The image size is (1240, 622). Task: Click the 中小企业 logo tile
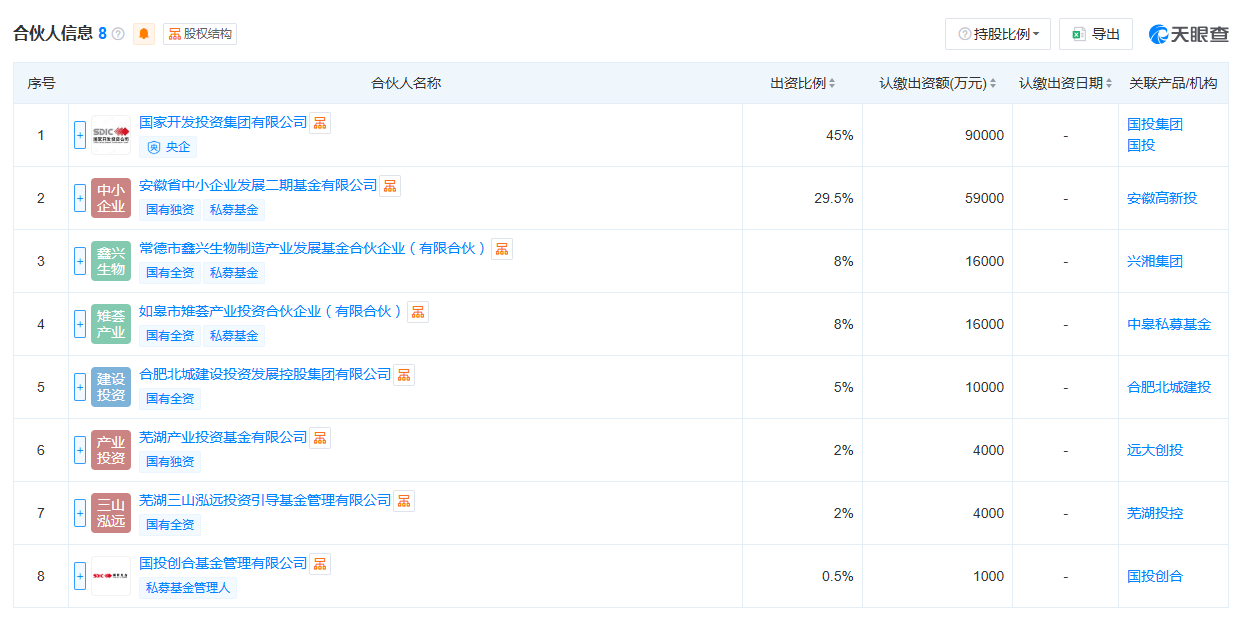click(111, 198)
